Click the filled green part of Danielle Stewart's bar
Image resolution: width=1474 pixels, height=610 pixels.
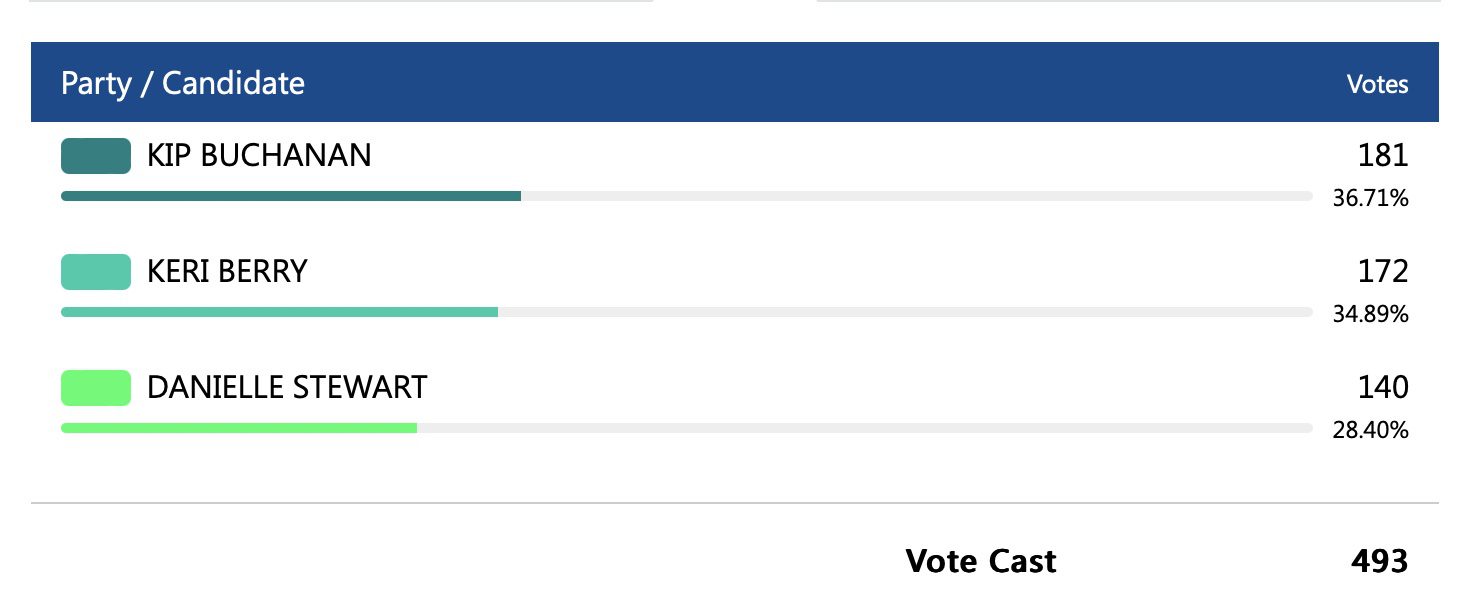click(x=238, y=428)
